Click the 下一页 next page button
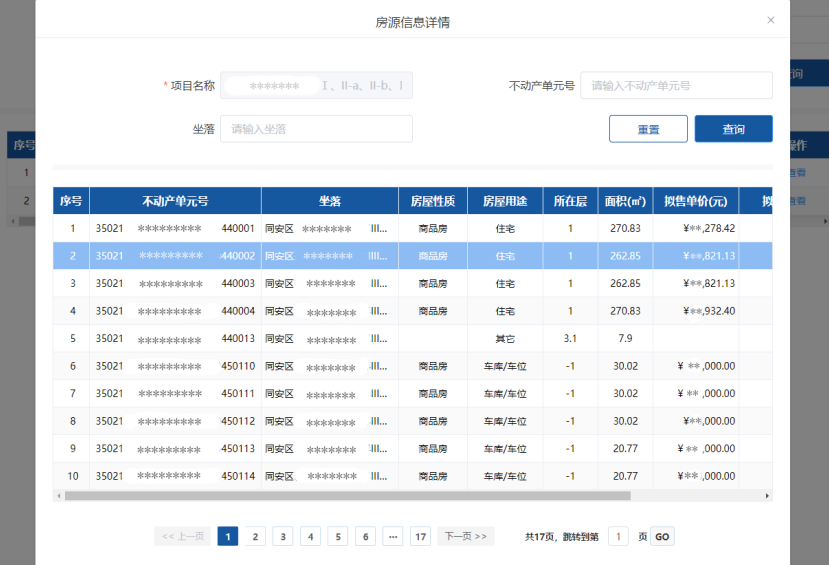The width and height of the screenshot is (829, 565). 465,537
